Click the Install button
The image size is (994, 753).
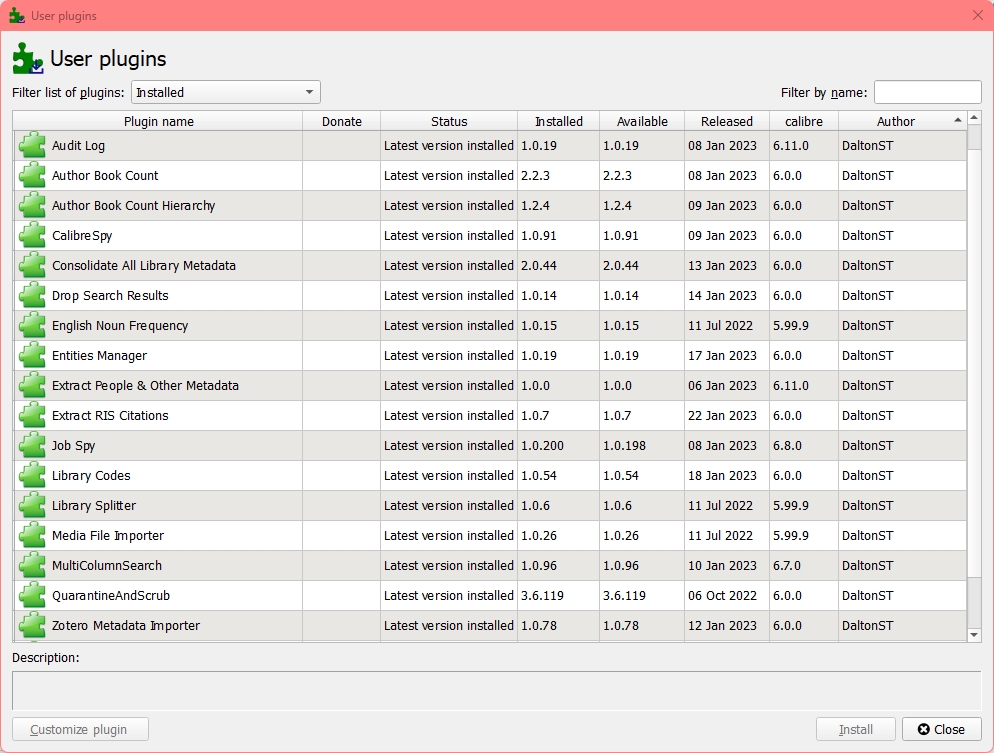(x=856, y=729)
